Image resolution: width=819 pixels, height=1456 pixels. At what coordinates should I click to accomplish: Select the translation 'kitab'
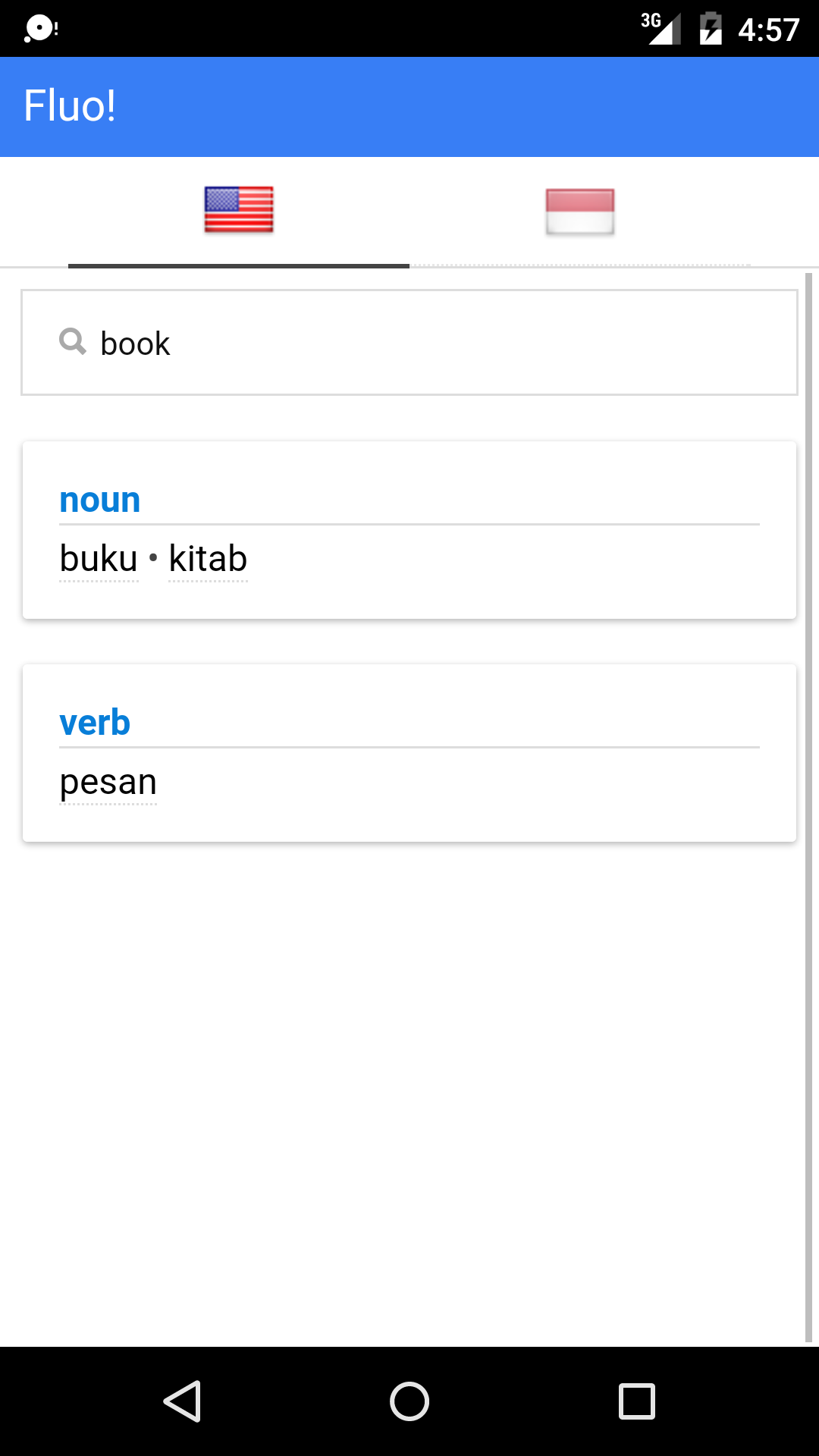pos(207,557)
